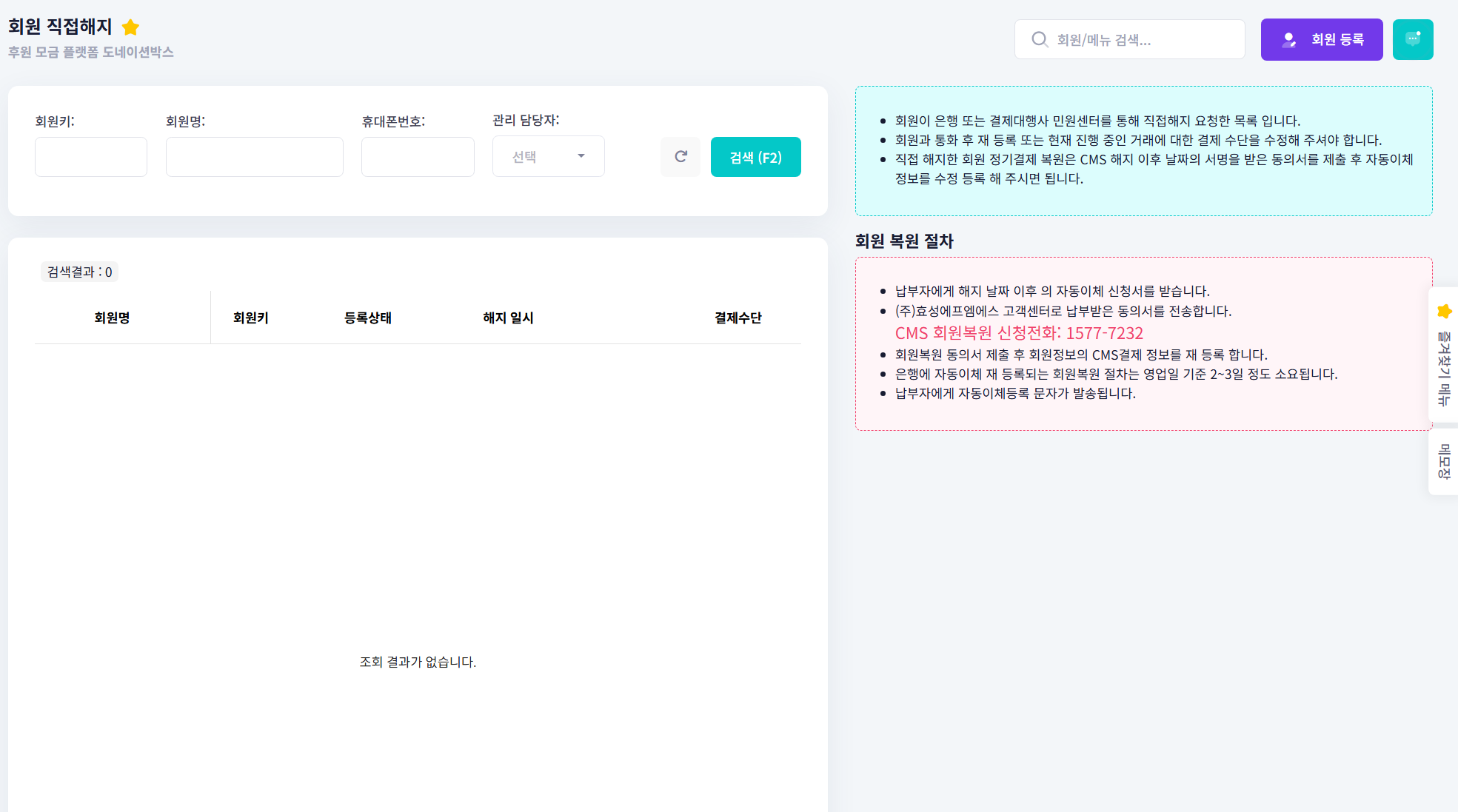The width and height of the screenshot is (1458, 812).
Task: Click the 회원 복원 절차 heading
Action: (x=904, y=241)
